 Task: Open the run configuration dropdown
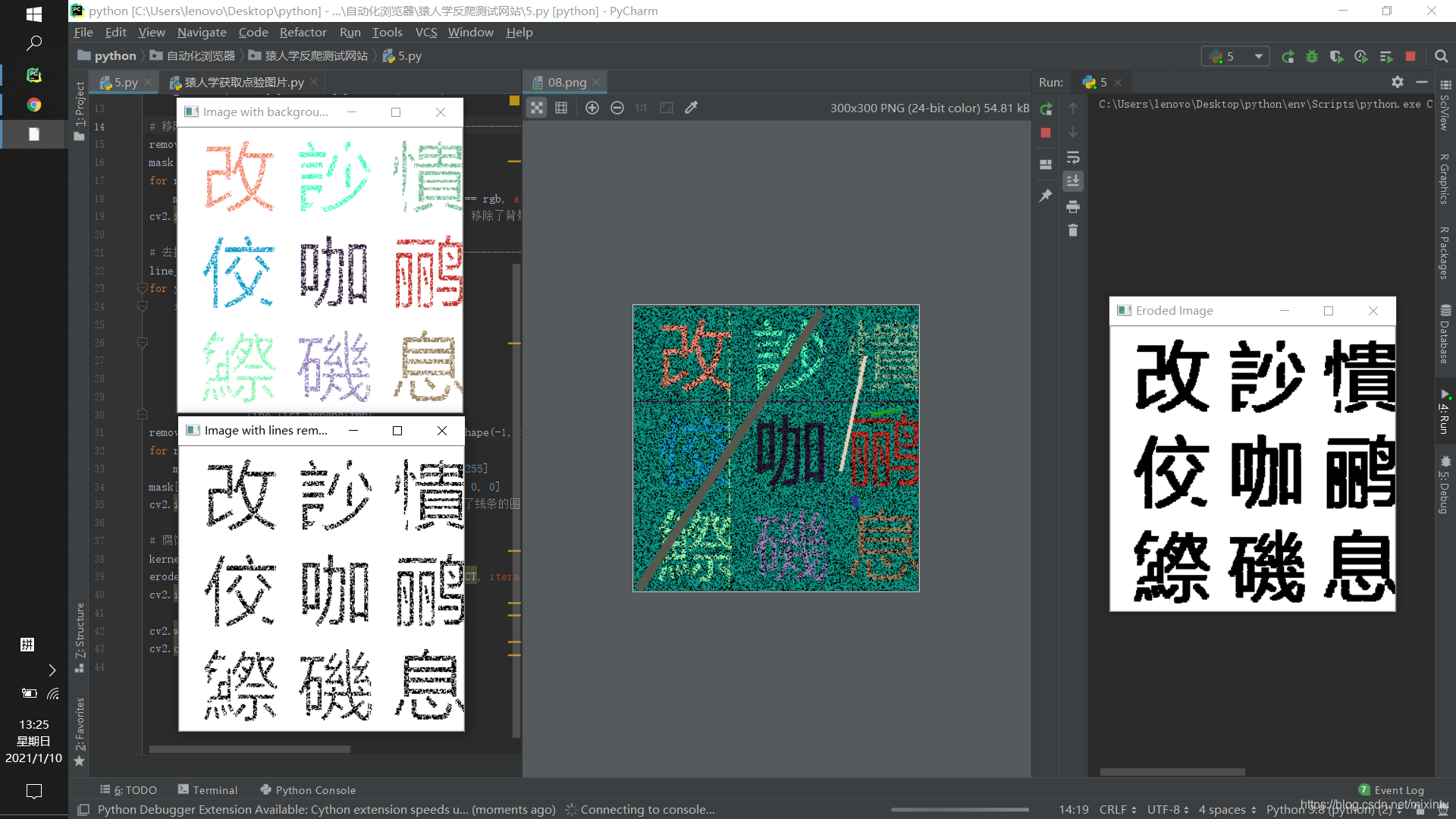(x=1257, y=56)
